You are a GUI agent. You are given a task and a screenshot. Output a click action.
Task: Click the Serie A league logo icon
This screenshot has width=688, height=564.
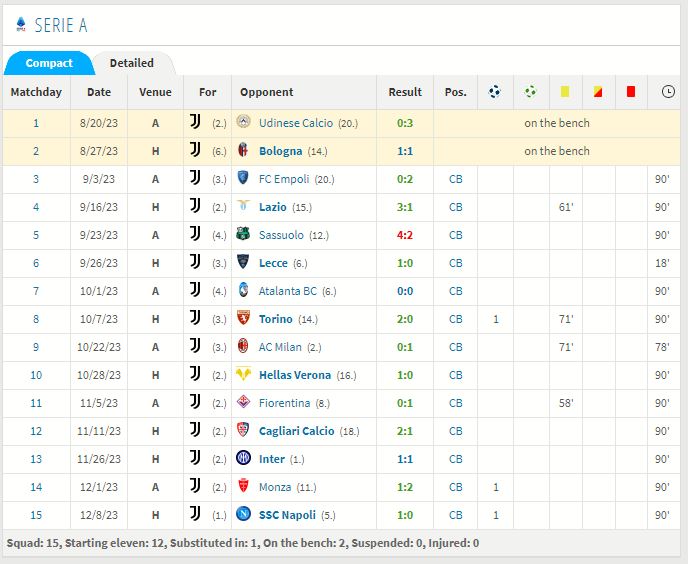(x=21, y=25)
